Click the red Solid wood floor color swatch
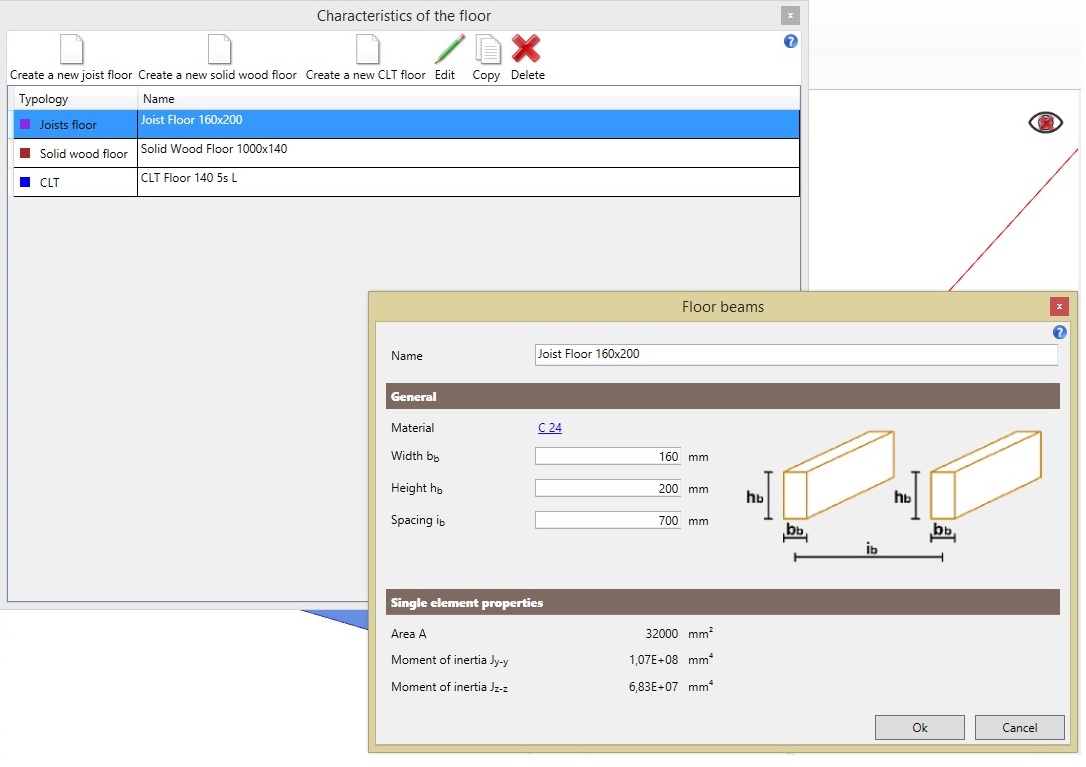This screenshot has height=767, width=1086. (x=25, y=153)
